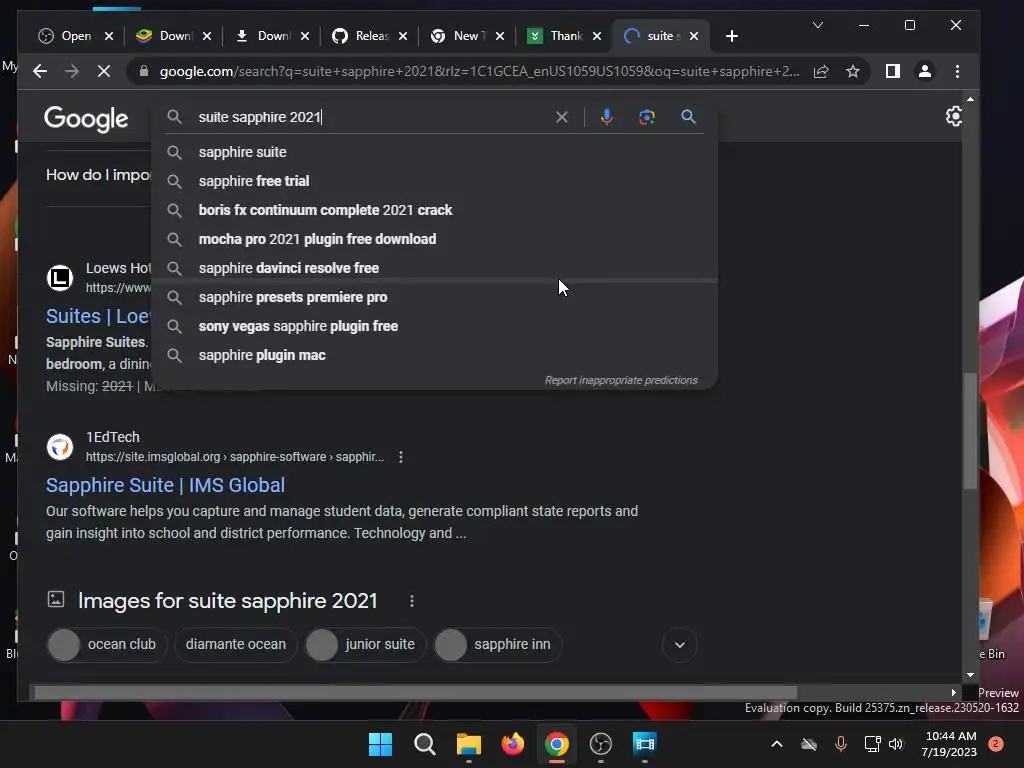The height and width of the screenshot is (768, 1024).
Task: Select the diamante ocean image chip
Action: click(x=236, y=645)
